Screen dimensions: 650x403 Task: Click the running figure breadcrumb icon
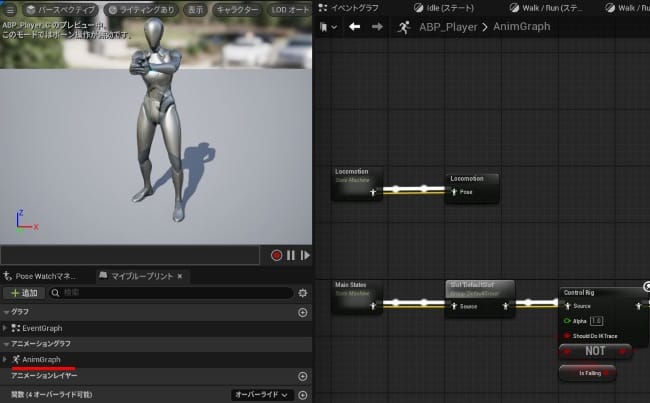[404, 27]
